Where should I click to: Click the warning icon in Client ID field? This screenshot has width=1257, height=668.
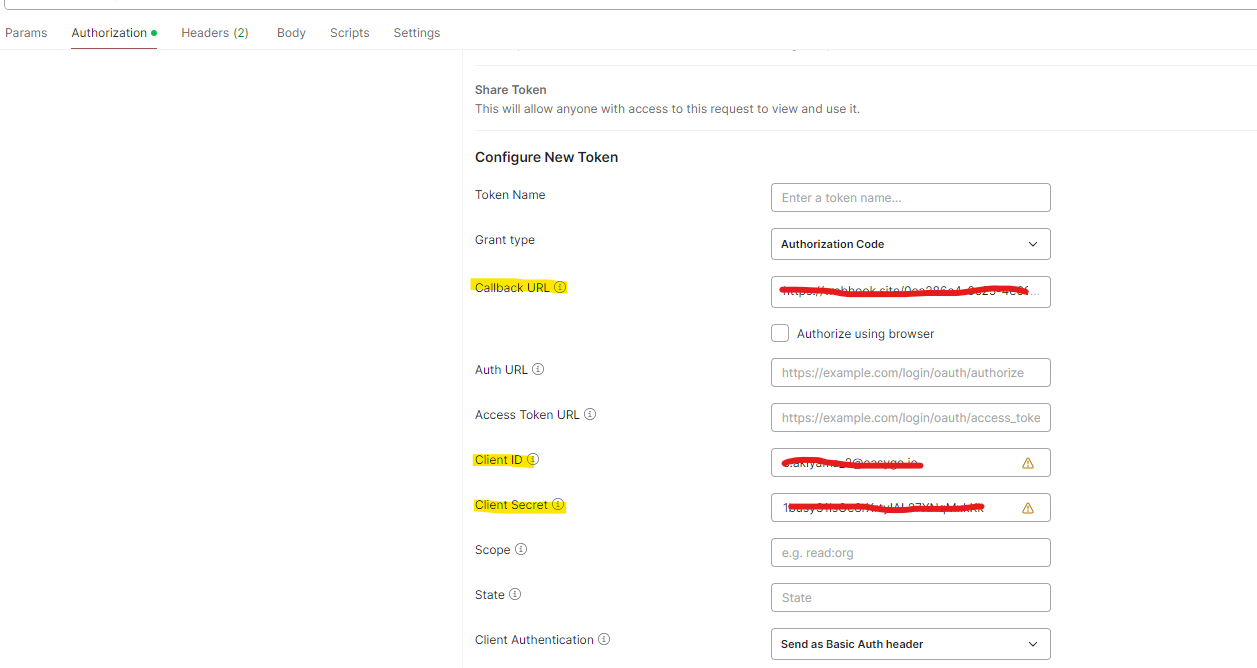coord(1027,462)
